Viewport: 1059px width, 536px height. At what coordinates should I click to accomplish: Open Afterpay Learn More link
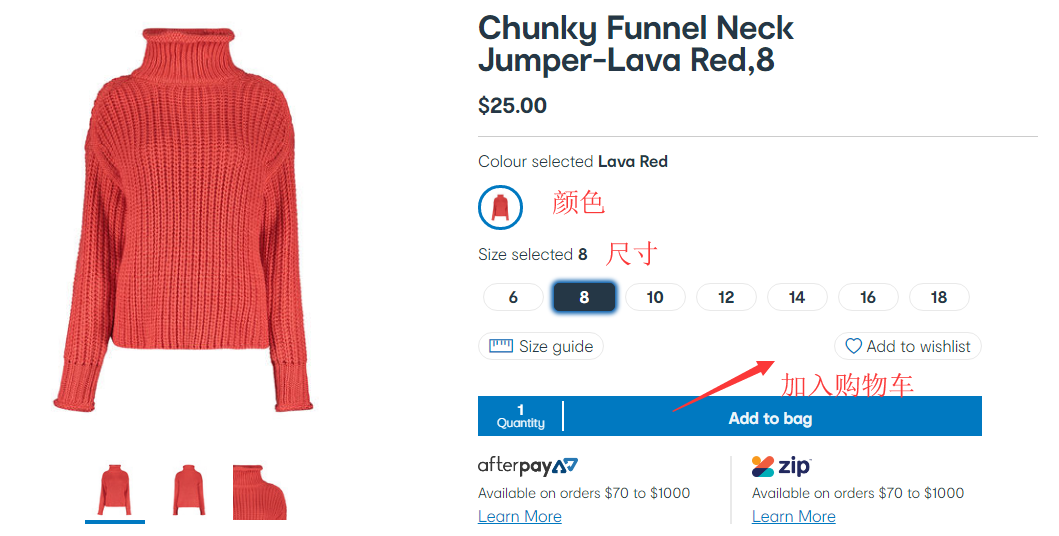520,516
